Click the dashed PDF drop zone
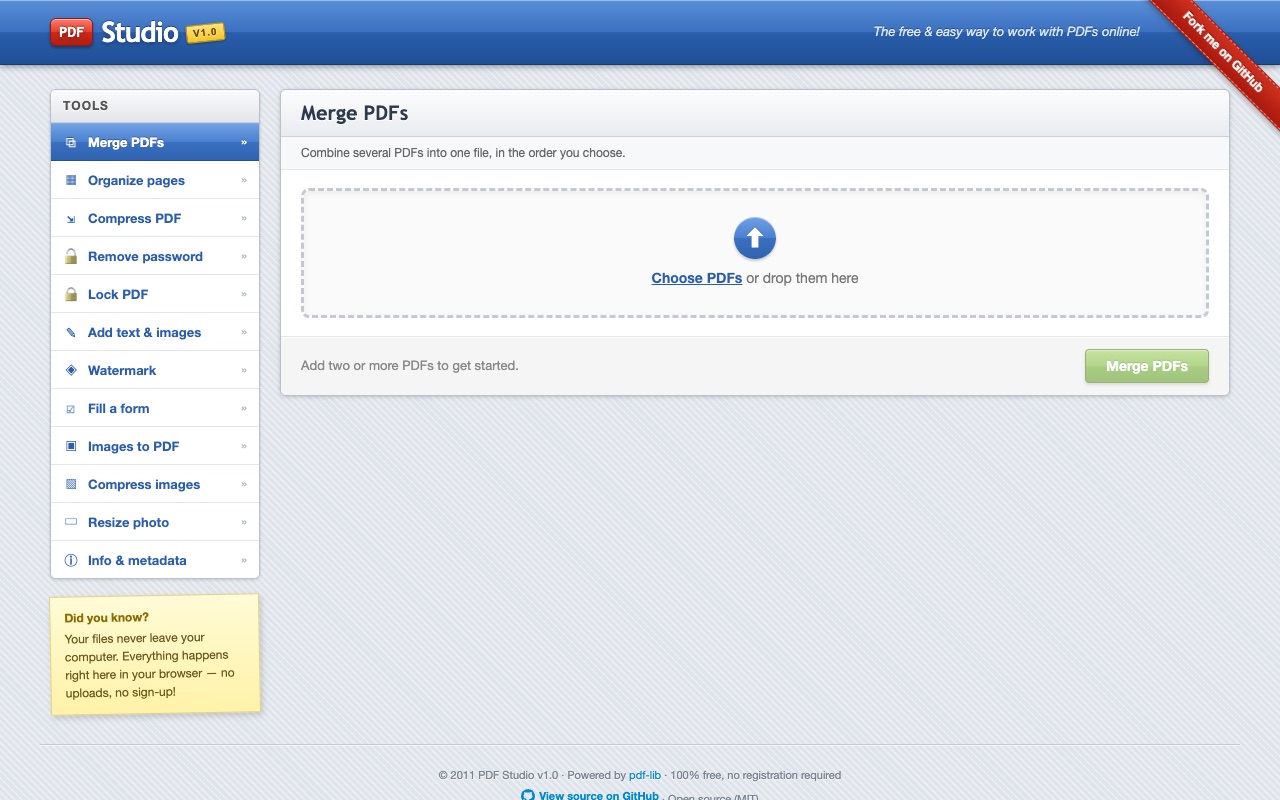 click(x=755, y=253)
